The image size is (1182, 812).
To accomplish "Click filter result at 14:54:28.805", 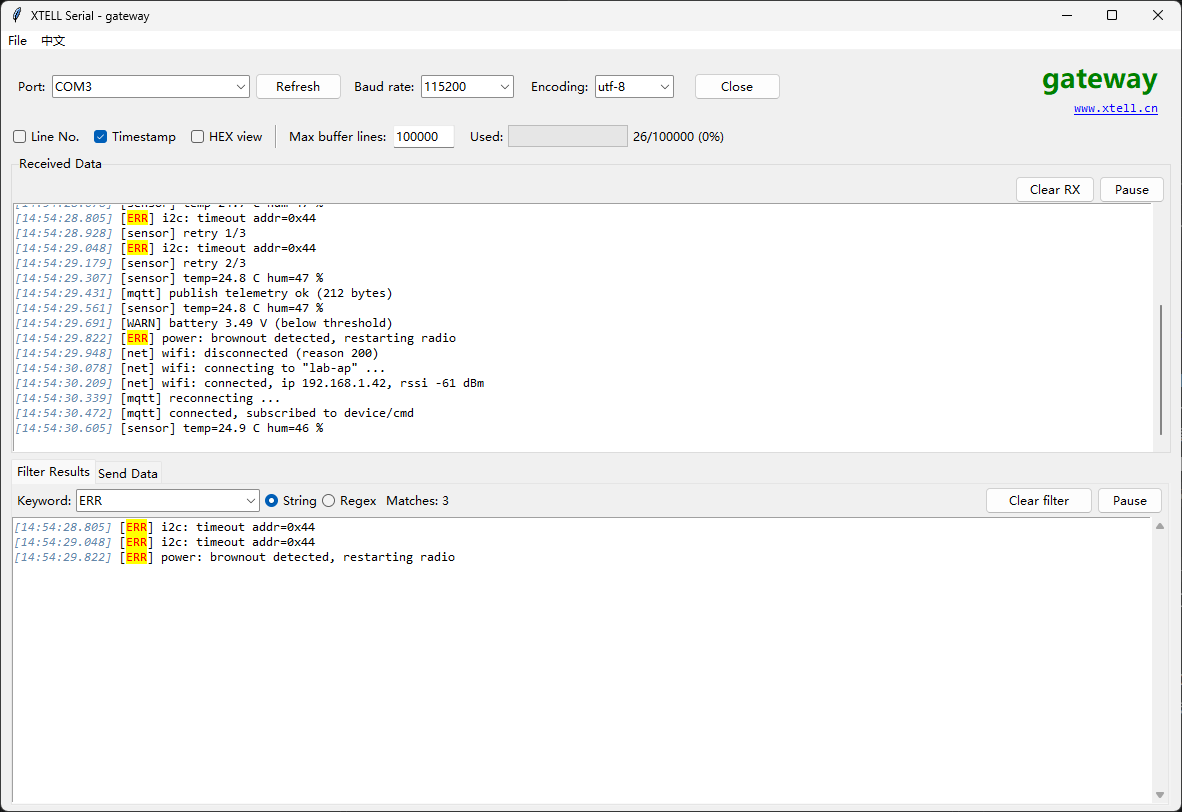I will pyautogui.click(x=164, y=527).
